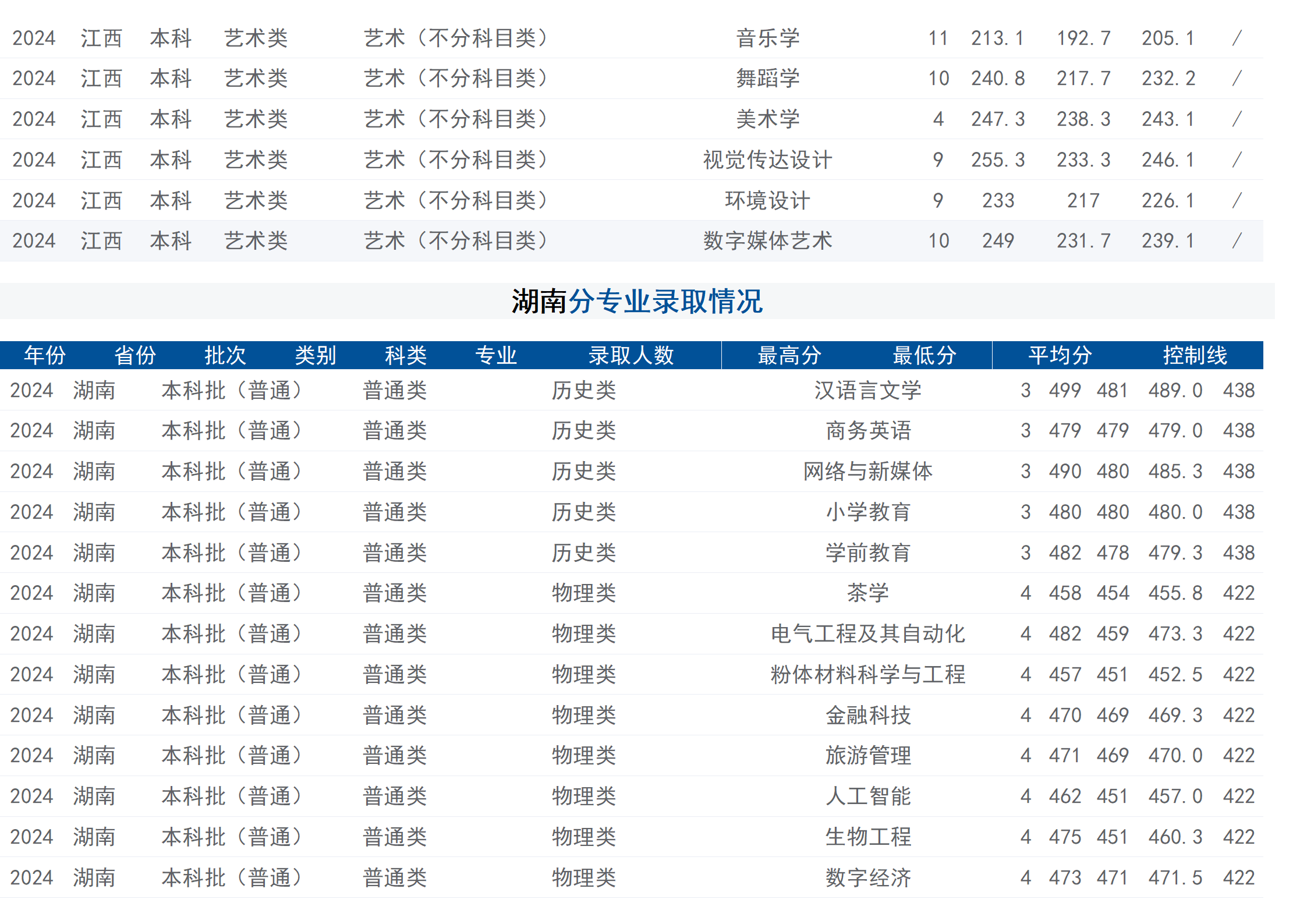Image resolution: width=1307 pixels, height=924 pixels.
Task: Select the 茶学 major row
Action: pyautogui.click(x=869, y=593)
